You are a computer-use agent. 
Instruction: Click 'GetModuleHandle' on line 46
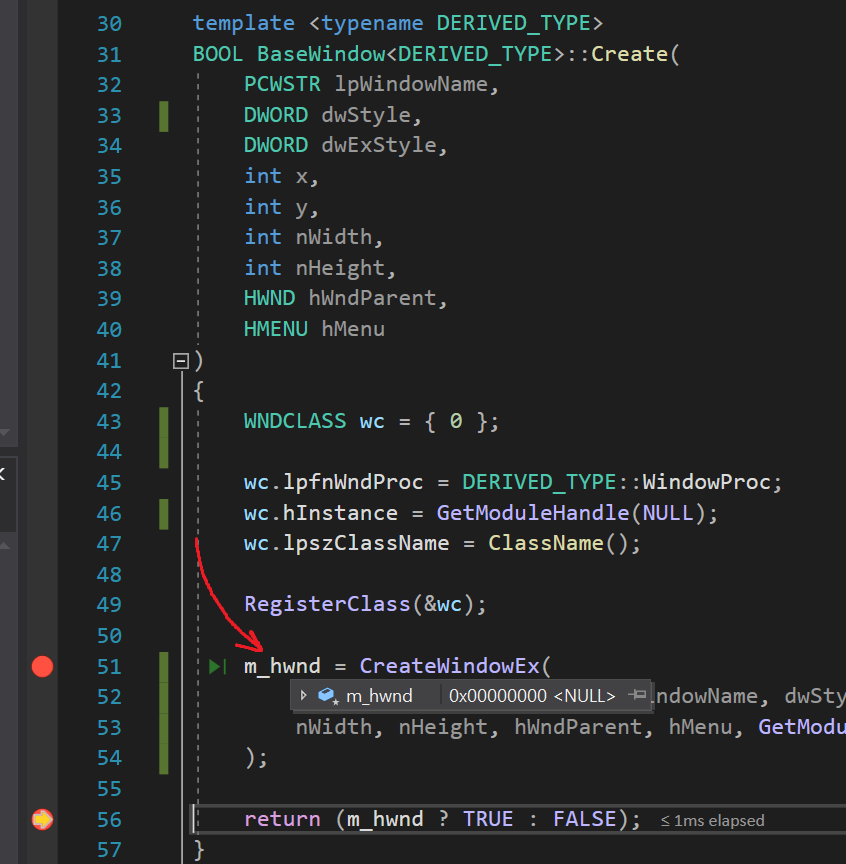coord(532,513)
